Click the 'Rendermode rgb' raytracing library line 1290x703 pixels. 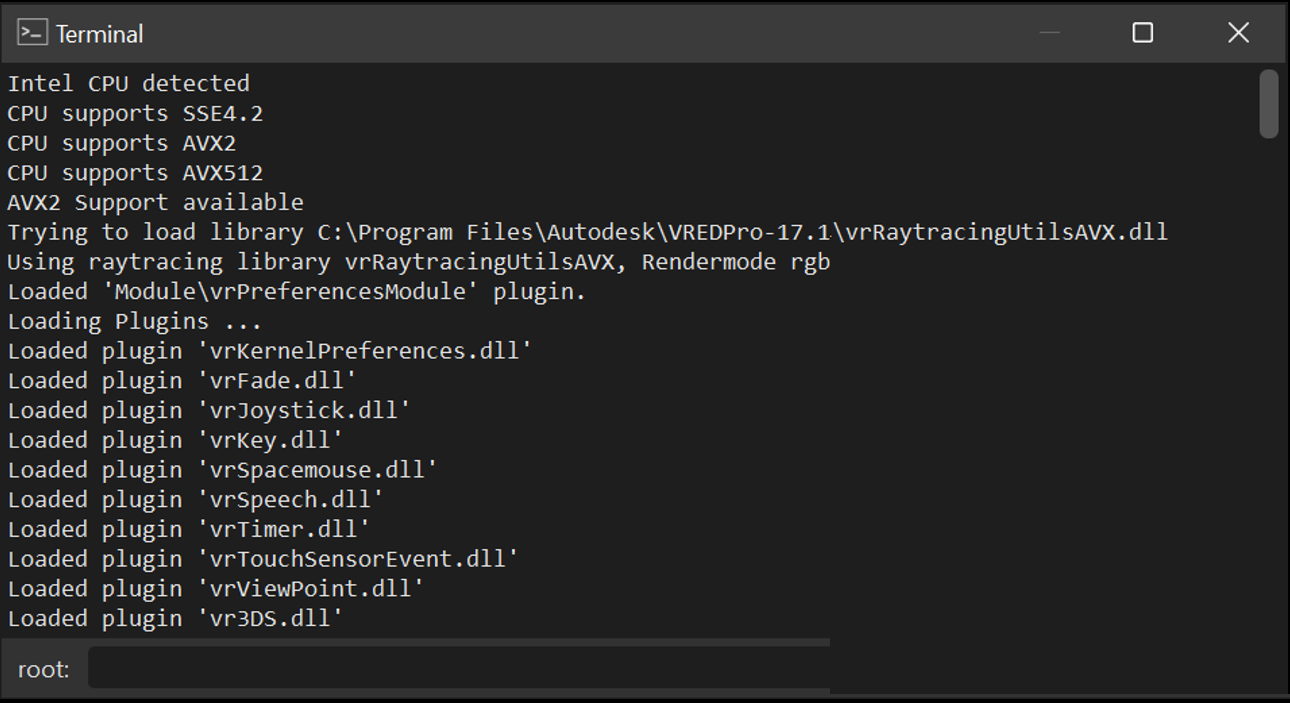tap(418, 262)
